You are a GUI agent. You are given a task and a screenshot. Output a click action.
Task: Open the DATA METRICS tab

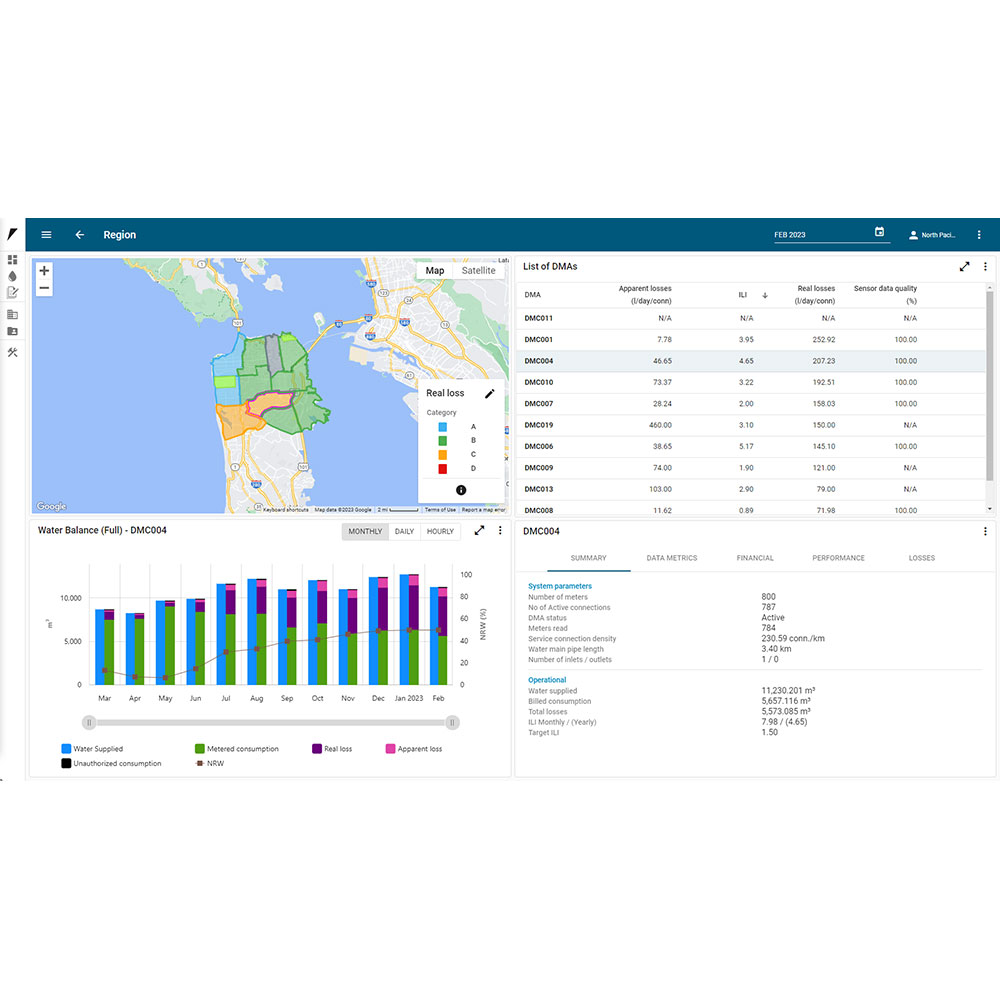[672, 558]
